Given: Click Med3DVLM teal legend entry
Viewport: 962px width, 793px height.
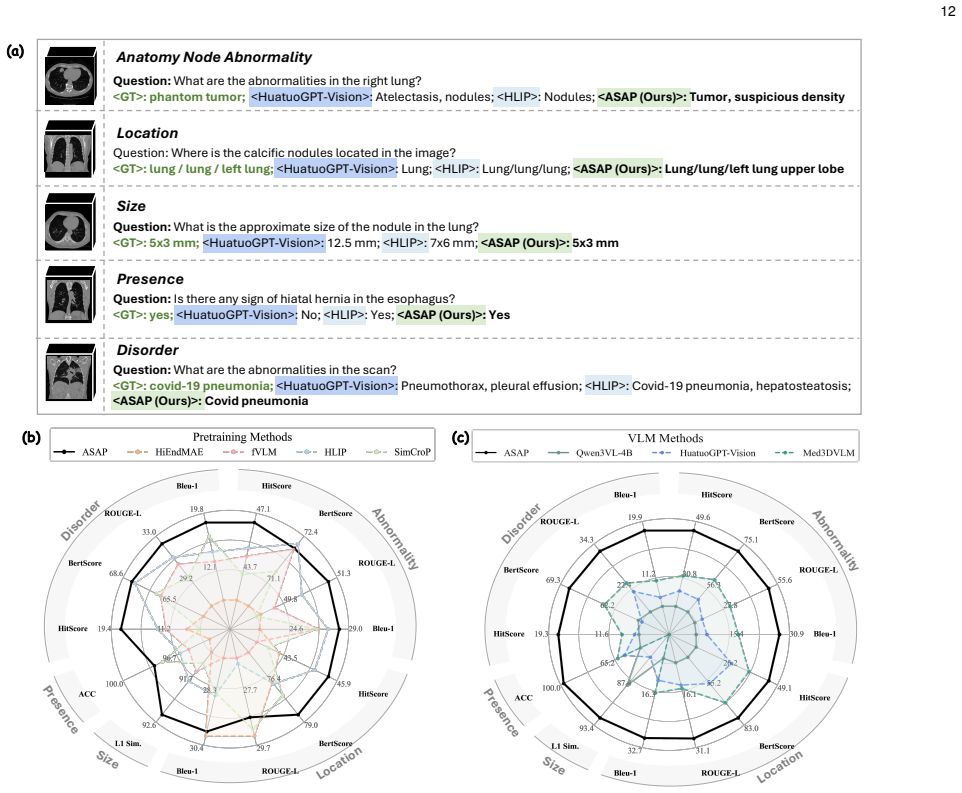Looking at the screenshot, I should pos(815,453).
